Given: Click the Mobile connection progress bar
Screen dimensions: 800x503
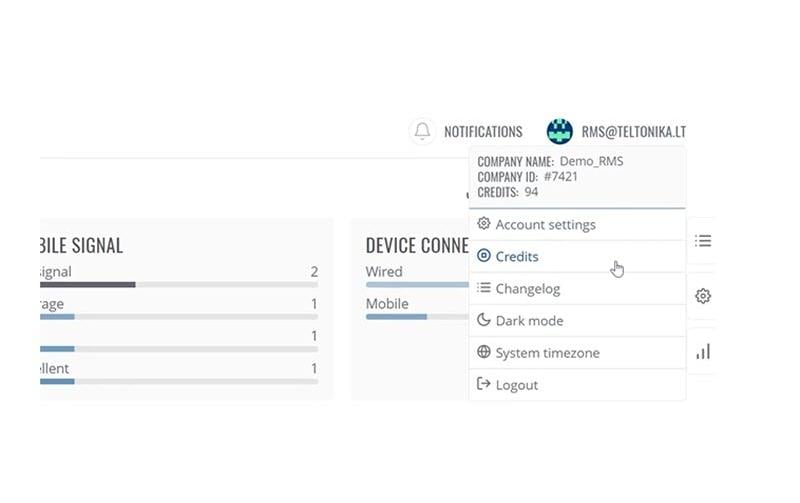Looking at the screenshot, I should pyautogui.click(x=417, y=317).
